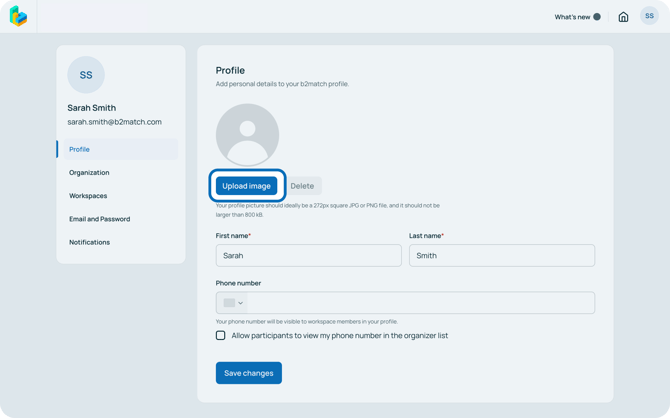Click the Delete image button
670x418 pixels.
[302, 186]
